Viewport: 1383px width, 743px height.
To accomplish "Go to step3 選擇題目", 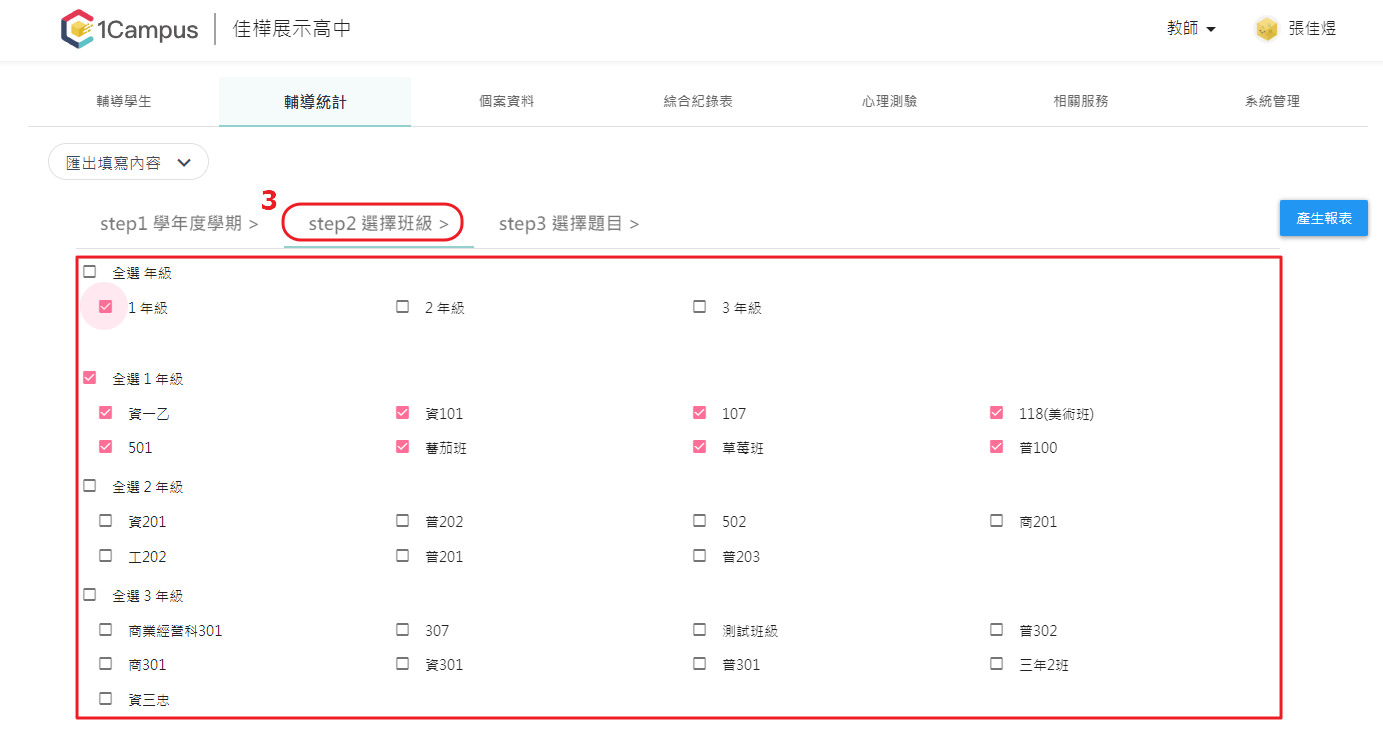I will coord(569,223).
